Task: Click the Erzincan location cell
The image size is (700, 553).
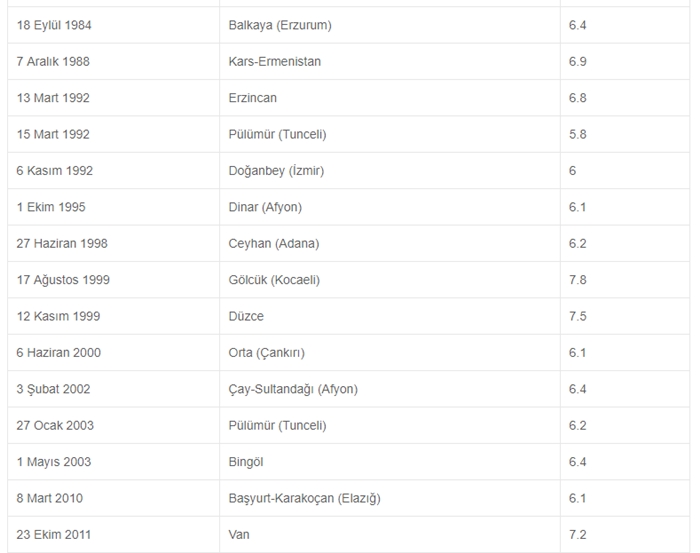Action: 252,98
